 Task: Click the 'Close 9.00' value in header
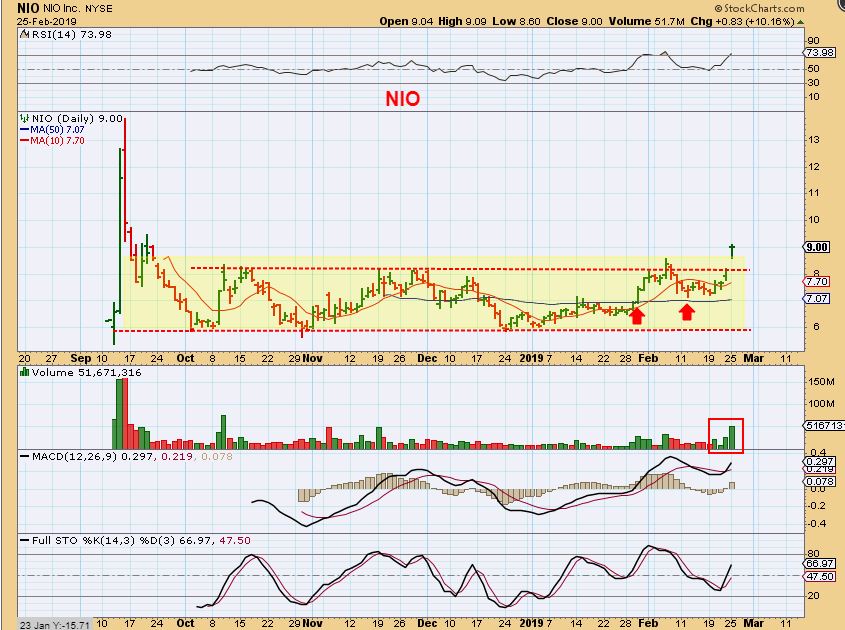click(574, 22)
